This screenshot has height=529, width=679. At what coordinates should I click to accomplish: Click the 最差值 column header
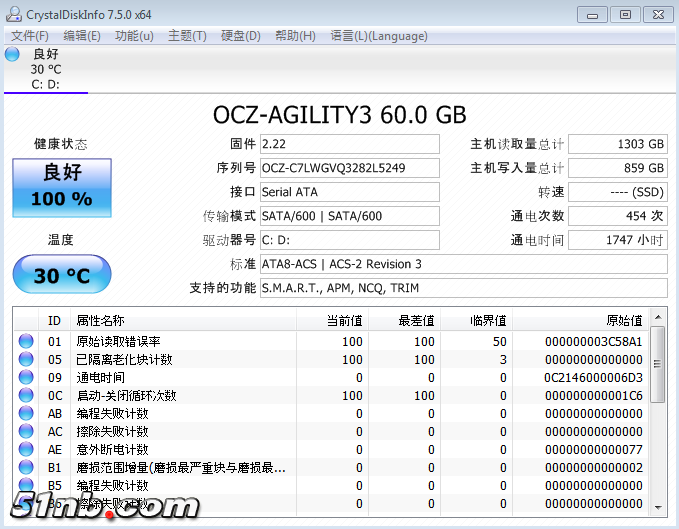[x=404, y=321]
